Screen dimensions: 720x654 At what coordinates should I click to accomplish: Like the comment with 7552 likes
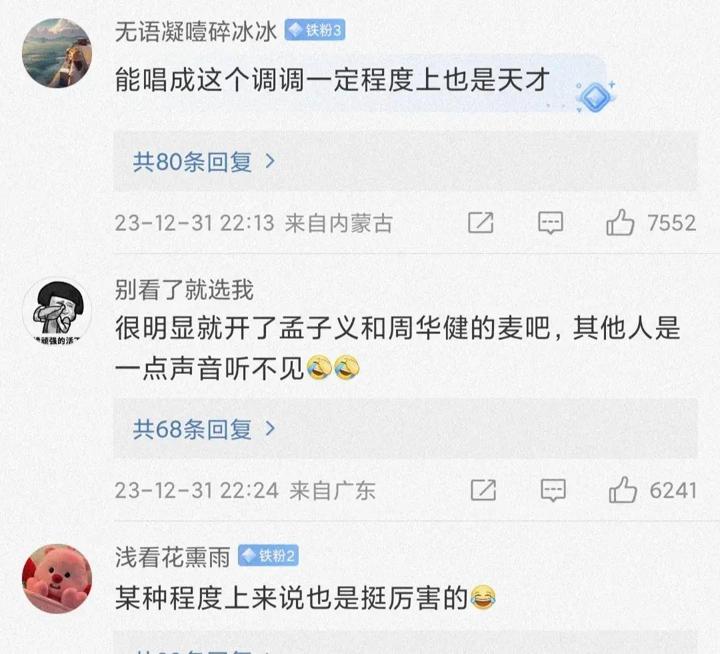[x=620, y=223]
